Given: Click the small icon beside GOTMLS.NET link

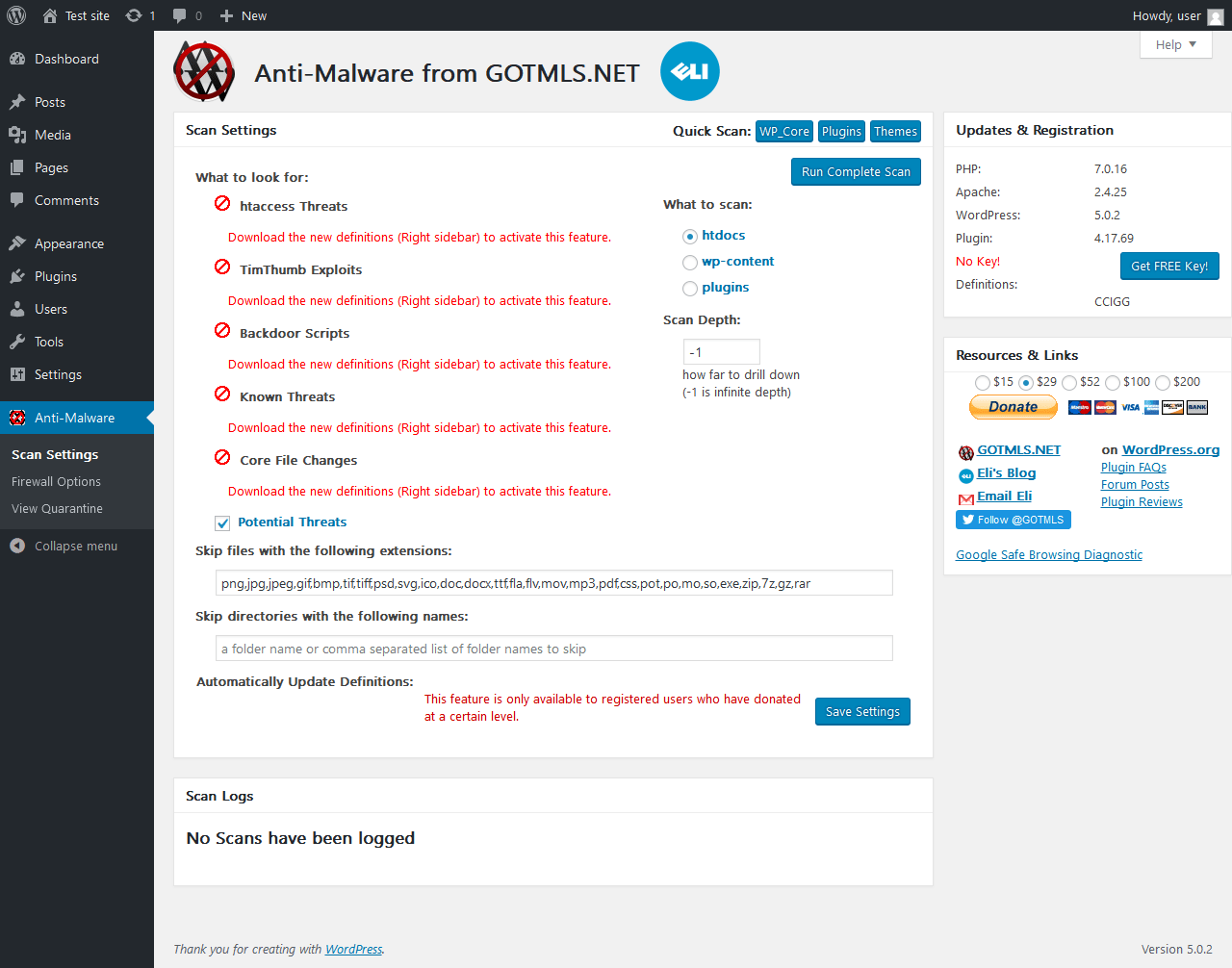Looking at the screenshot, I should [x=966, y=452].
